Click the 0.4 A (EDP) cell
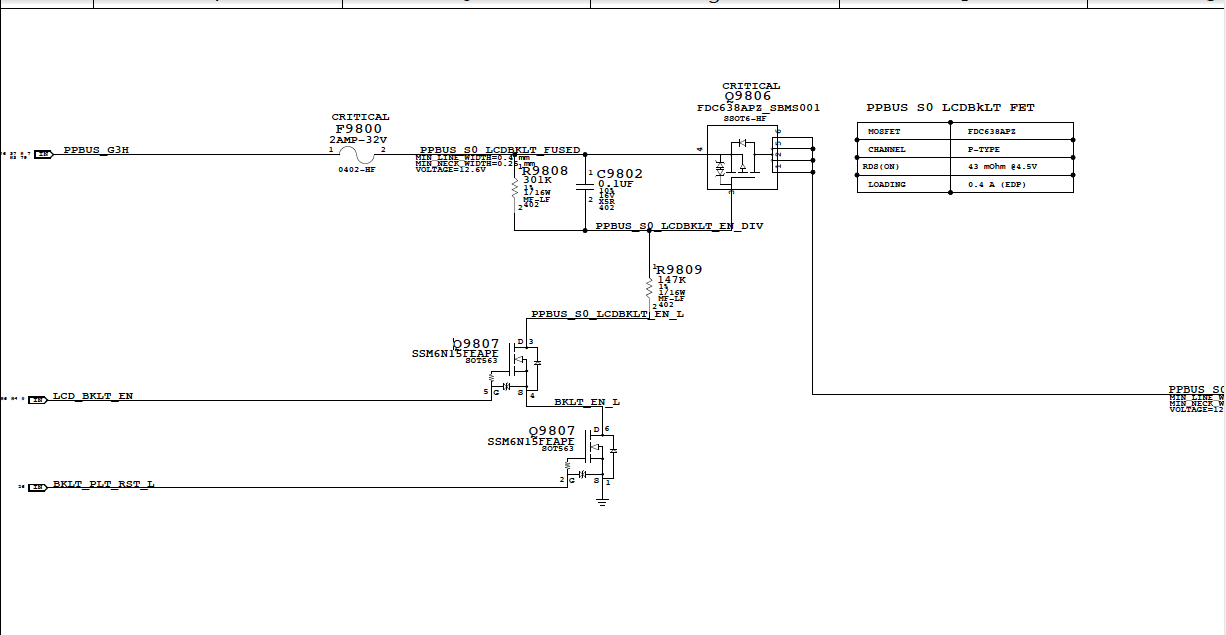This screenshot has width=1226, height=635. coord(1012,184)
